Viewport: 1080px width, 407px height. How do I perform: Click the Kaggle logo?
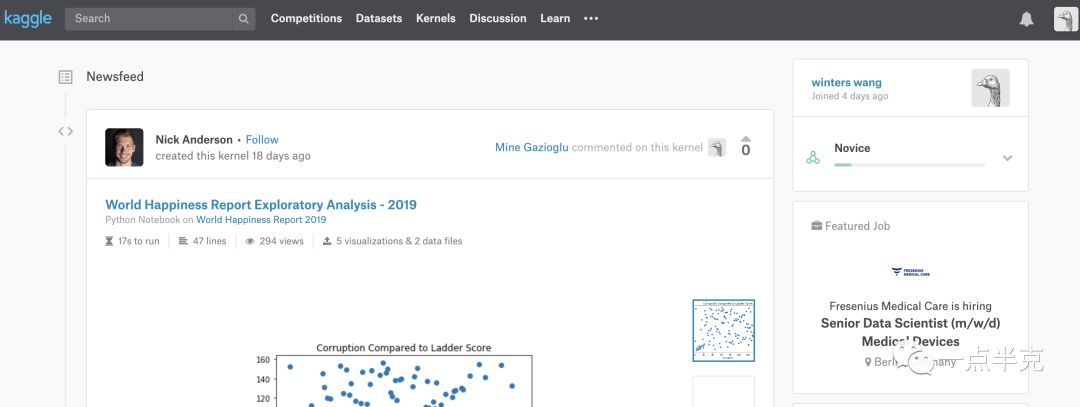[28, 18]
